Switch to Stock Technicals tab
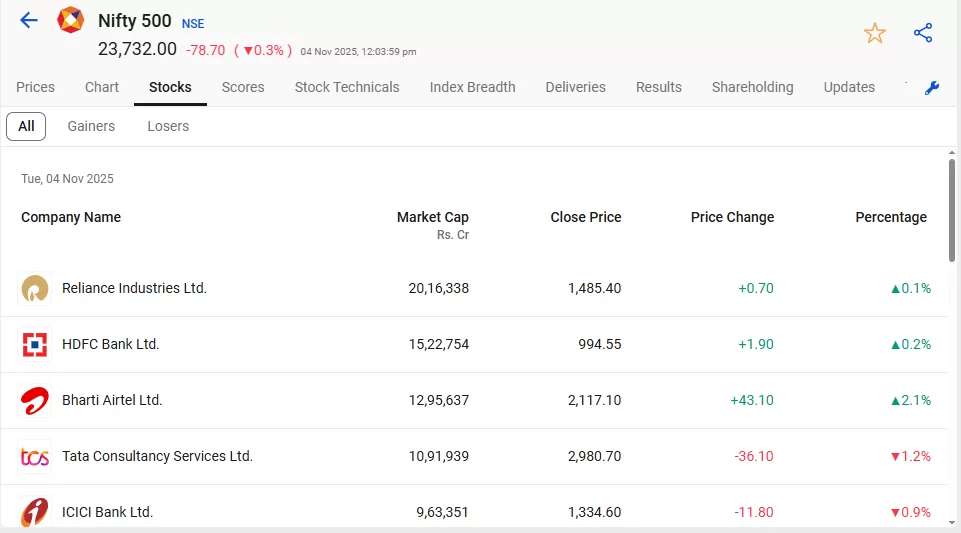961x533 pixels. [347, 87]
